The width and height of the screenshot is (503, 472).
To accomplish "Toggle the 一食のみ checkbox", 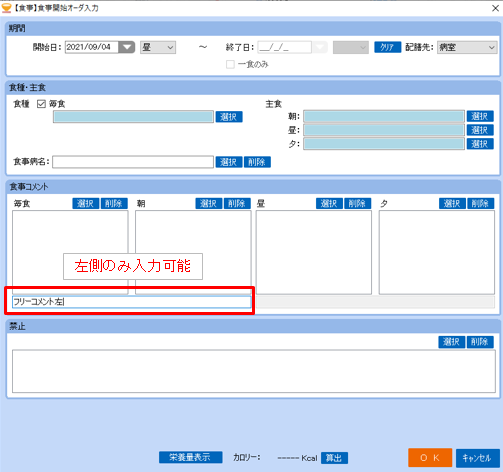I will click(230, 64).
